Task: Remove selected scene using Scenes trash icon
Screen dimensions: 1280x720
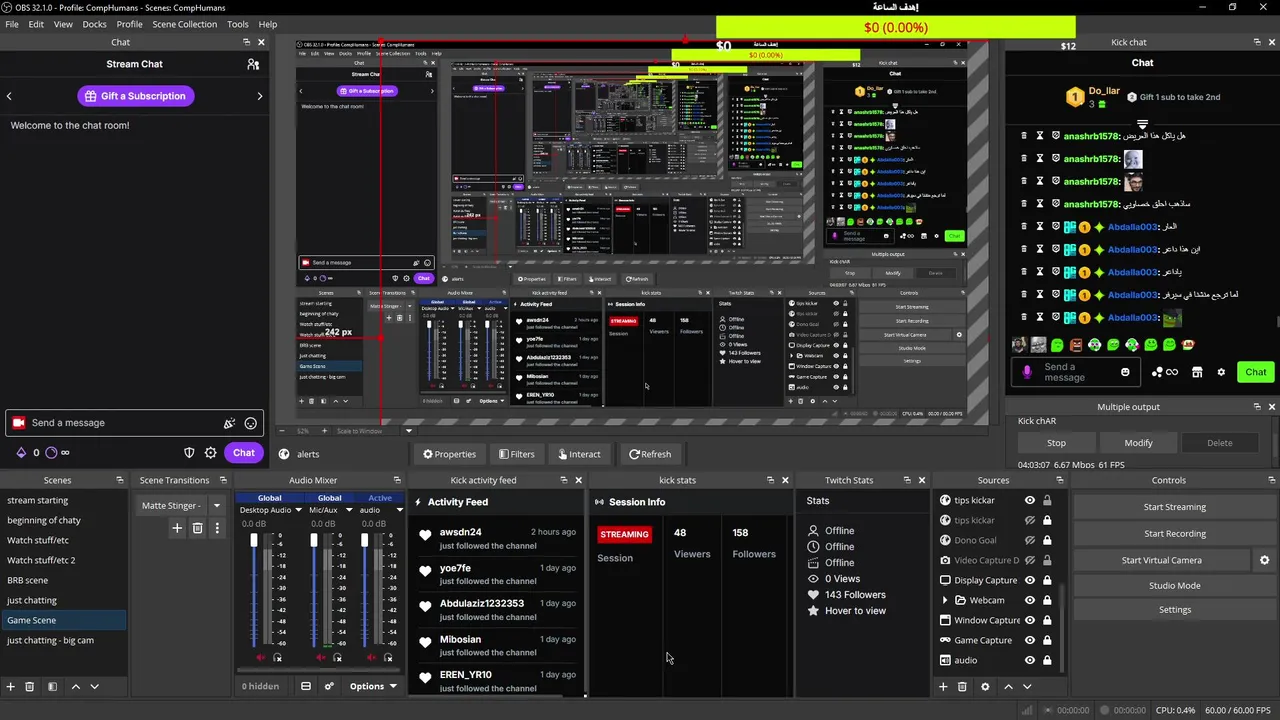Action: click(30, 687)
